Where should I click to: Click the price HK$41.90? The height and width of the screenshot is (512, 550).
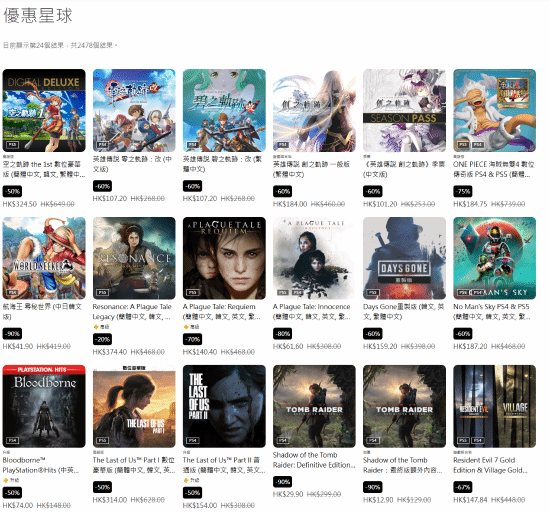coord(18,346)
